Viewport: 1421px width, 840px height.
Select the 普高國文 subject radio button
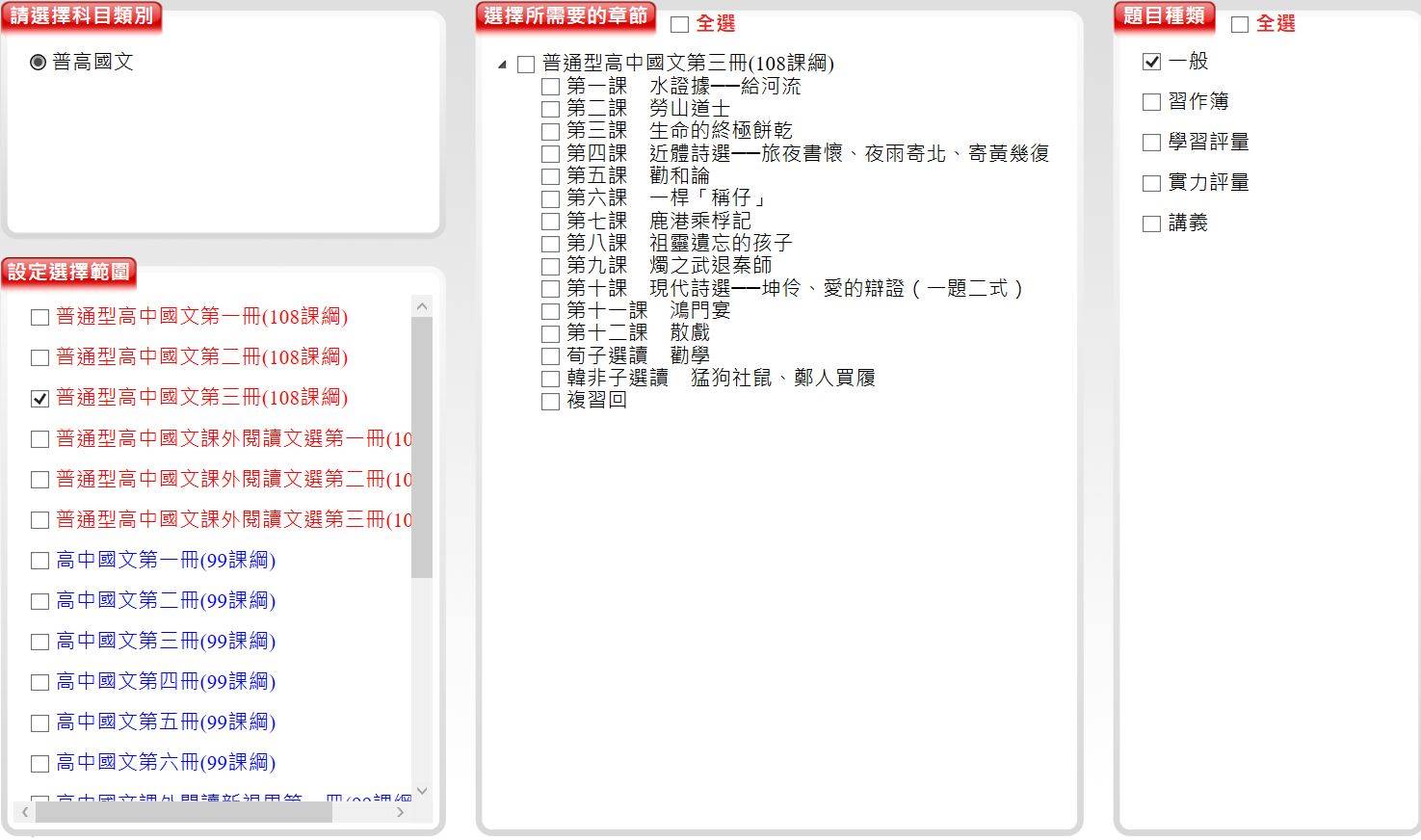38,63
